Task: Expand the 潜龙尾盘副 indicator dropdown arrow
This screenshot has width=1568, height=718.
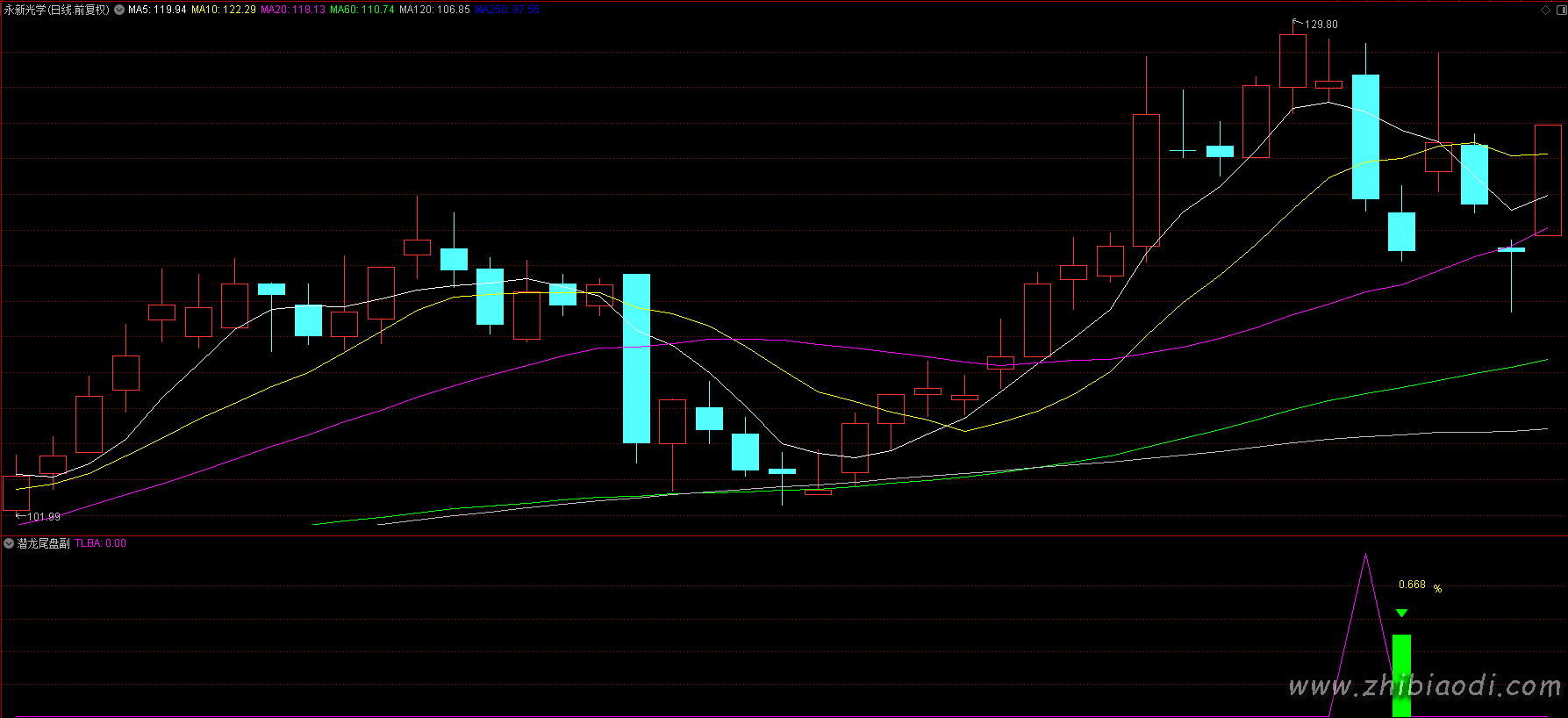Action: [x=9, y=543]
